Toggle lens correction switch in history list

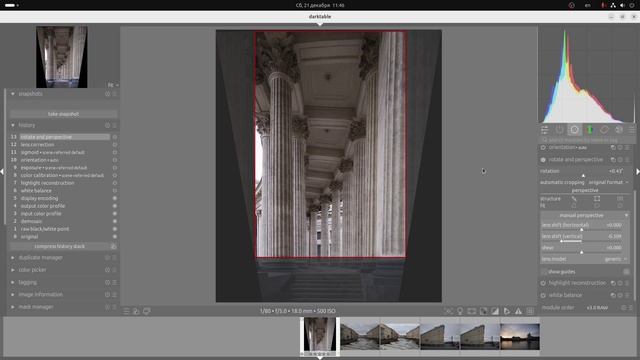click(115, 144)
